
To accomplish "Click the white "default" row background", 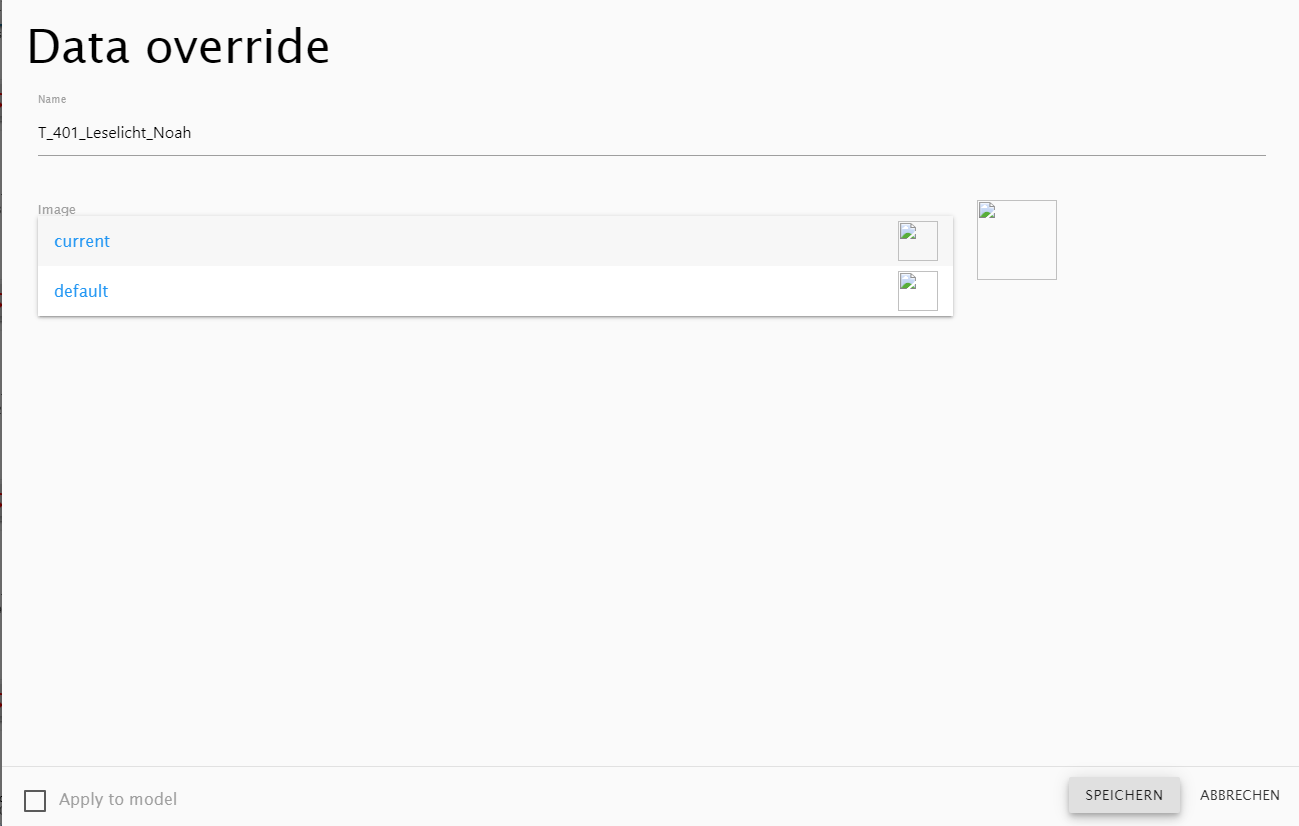I will pyautogui.click(x=500, y=291).
